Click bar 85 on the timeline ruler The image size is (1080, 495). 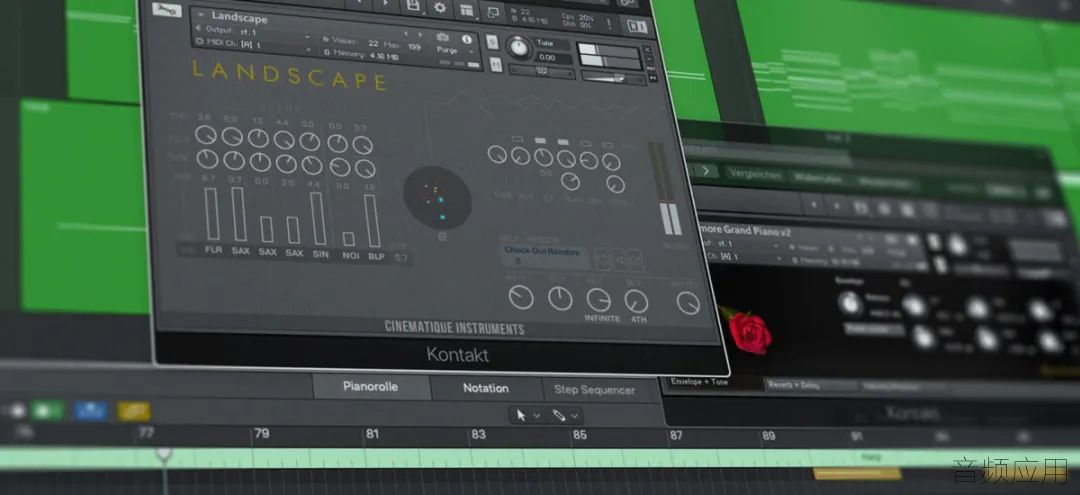click(579, 434)
